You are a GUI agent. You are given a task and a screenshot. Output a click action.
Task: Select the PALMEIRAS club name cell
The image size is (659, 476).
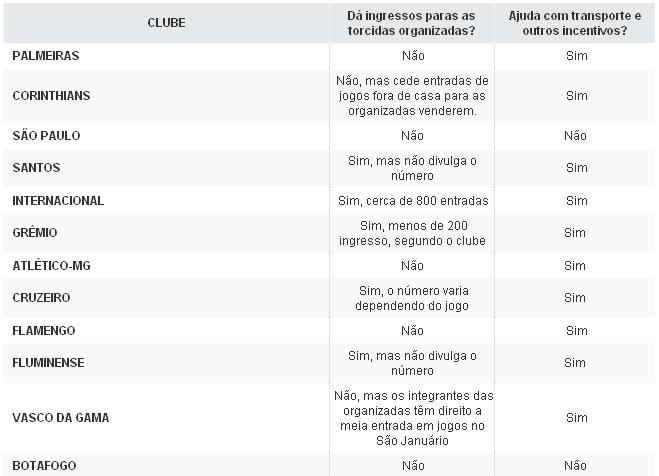(46, 56)
